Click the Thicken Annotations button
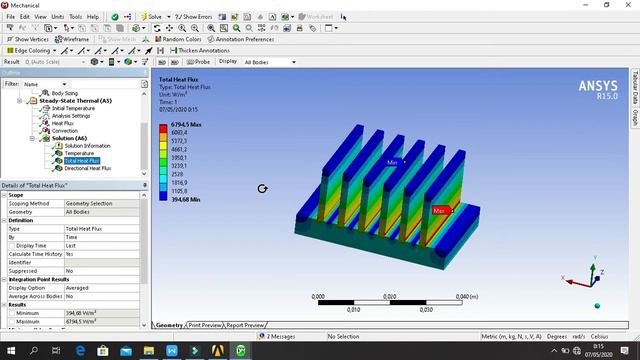Image resolution: width=640 pixels, height=360 pixels. (200, 51)
